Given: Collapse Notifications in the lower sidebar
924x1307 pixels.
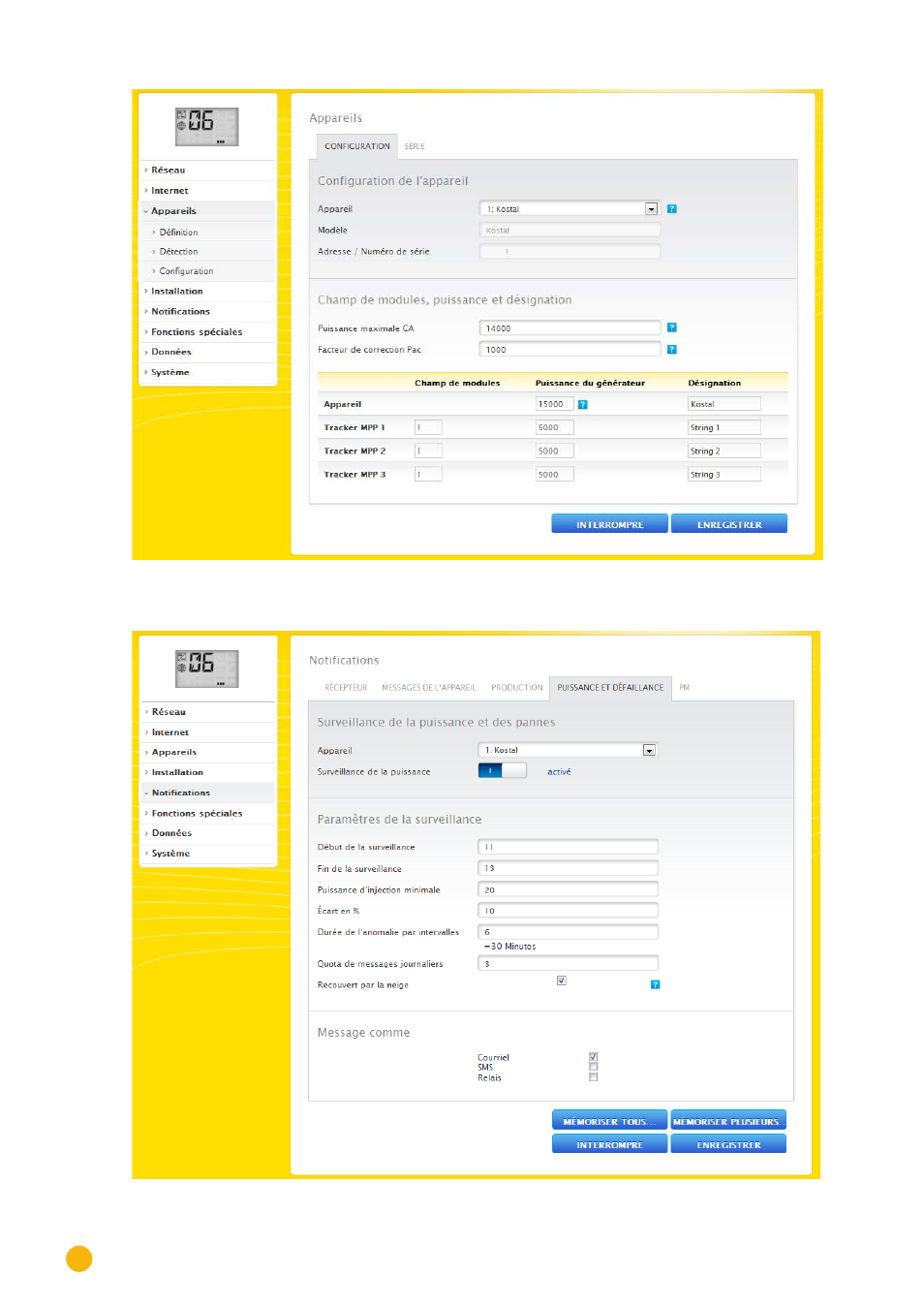Looking at the screenshot, I should [180, 793].
